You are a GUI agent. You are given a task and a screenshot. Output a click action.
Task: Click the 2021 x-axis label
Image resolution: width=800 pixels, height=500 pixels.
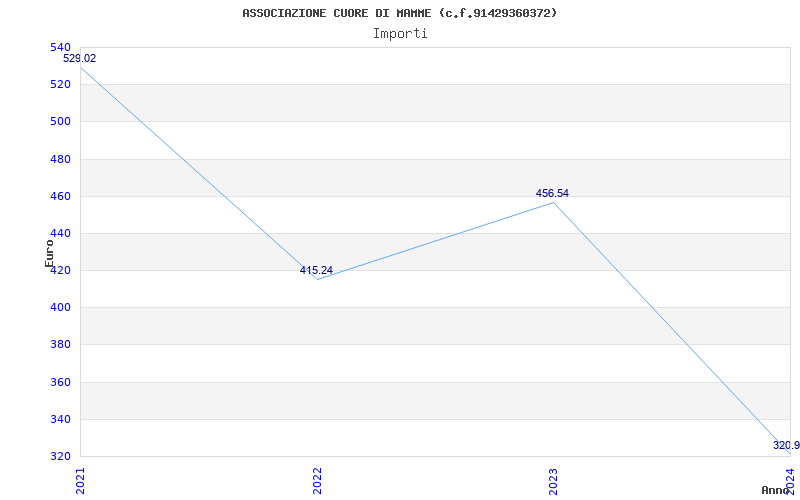(x=81, y=481)
